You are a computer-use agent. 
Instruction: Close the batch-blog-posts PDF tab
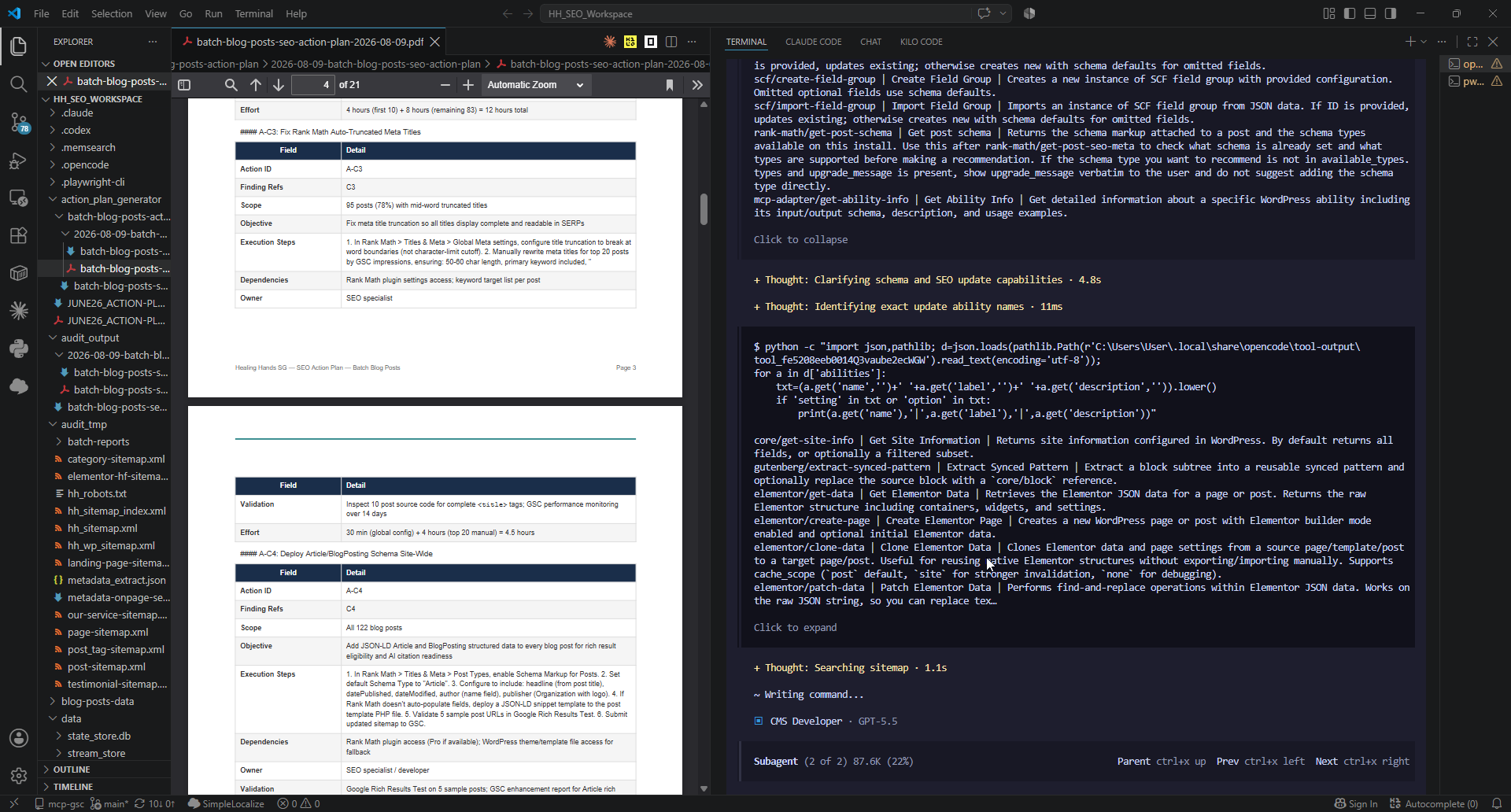click(x=434, y=42)
